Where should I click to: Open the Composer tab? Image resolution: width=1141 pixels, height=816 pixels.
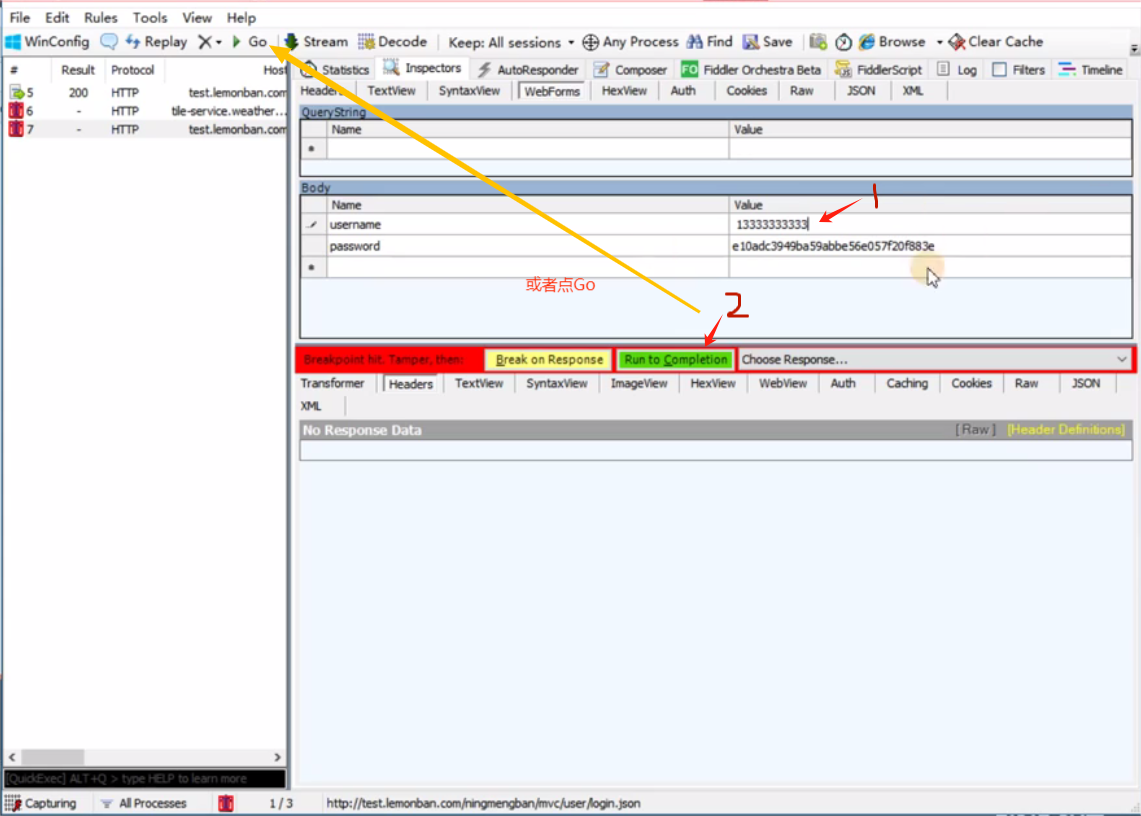[630, 69]
